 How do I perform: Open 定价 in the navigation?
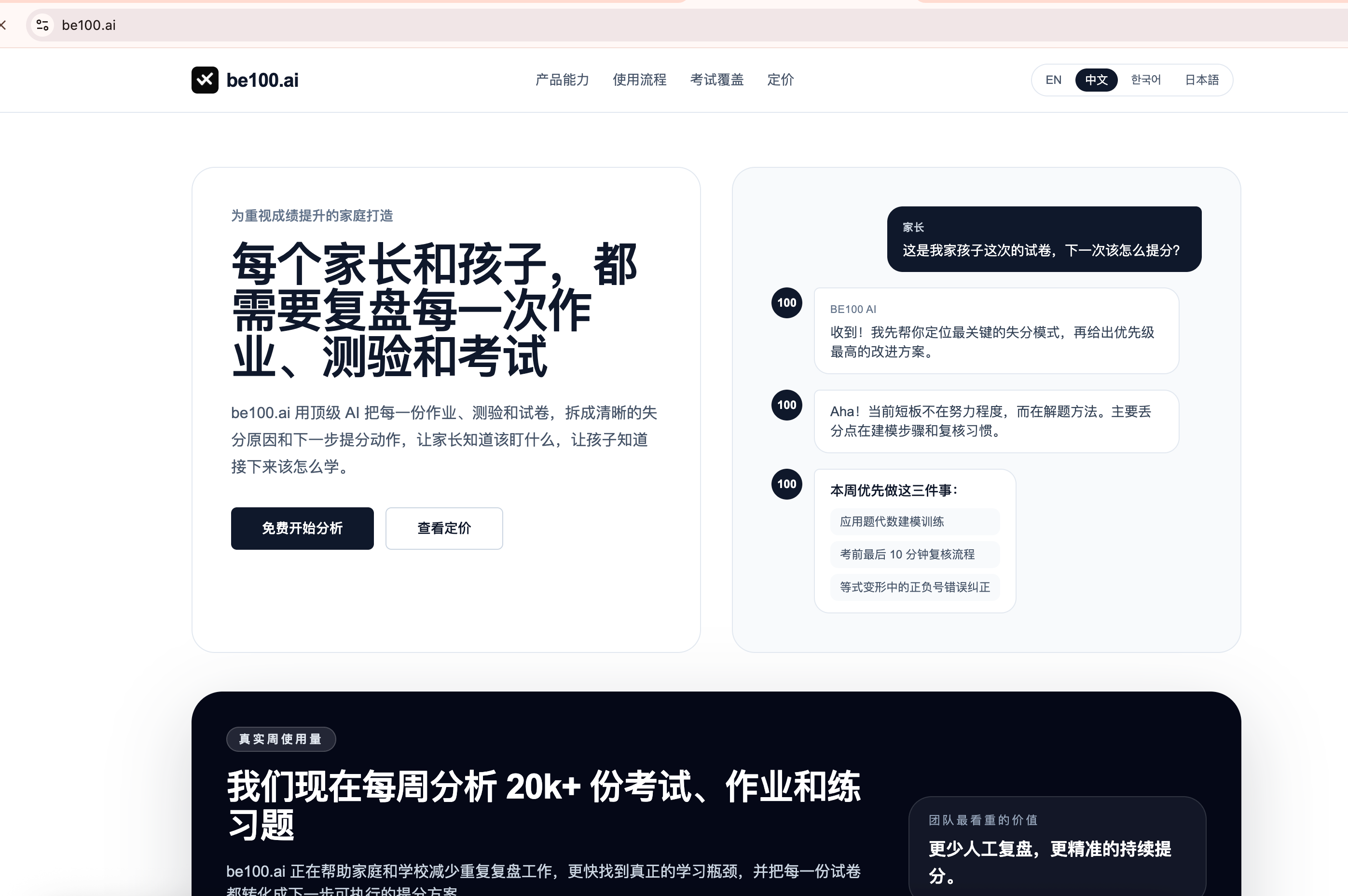point(780,80)
